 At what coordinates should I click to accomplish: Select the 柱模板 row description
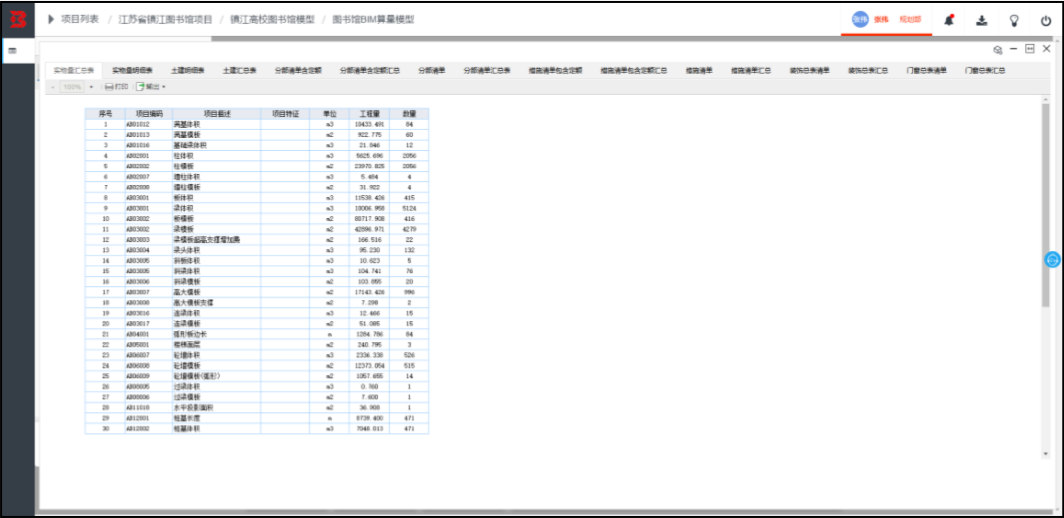click(216, 166)
